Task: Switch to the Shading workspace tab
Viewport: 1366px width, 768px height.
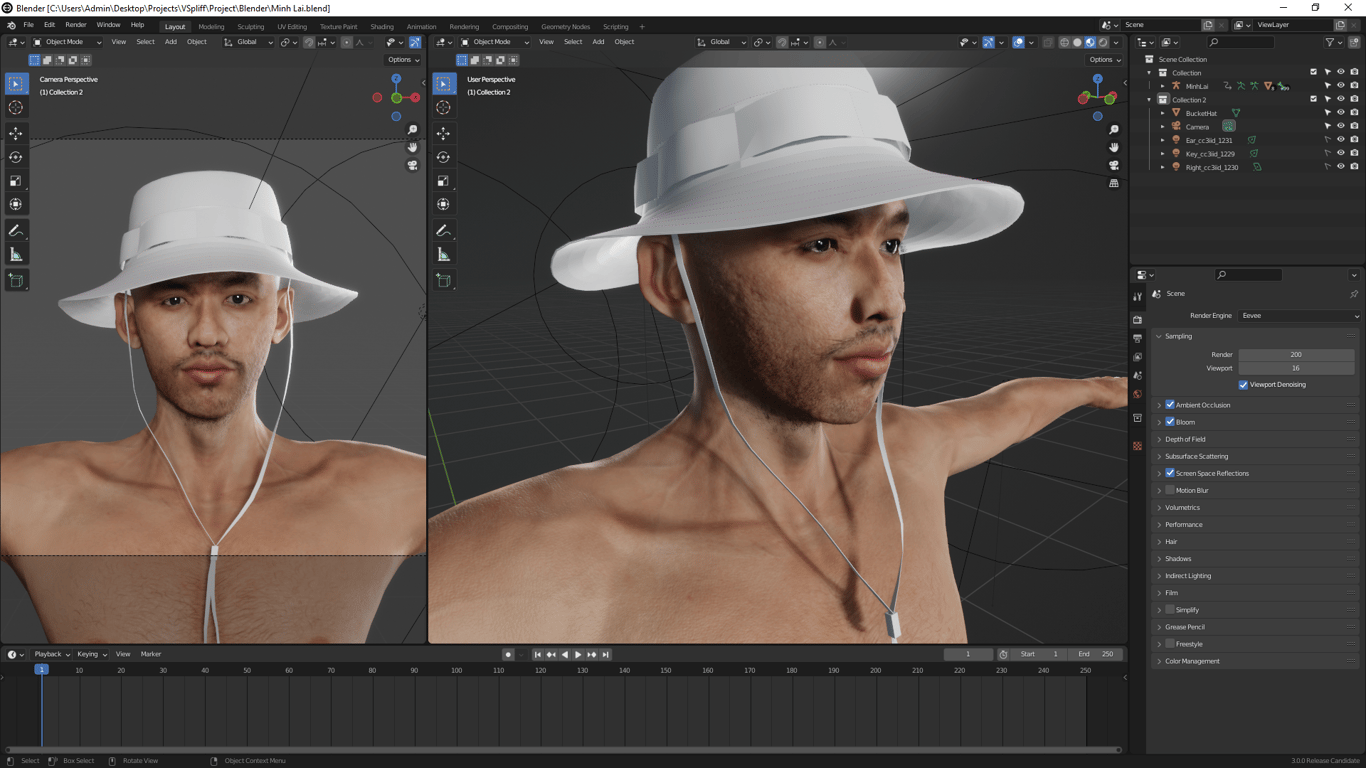Action: coord(382,27)
